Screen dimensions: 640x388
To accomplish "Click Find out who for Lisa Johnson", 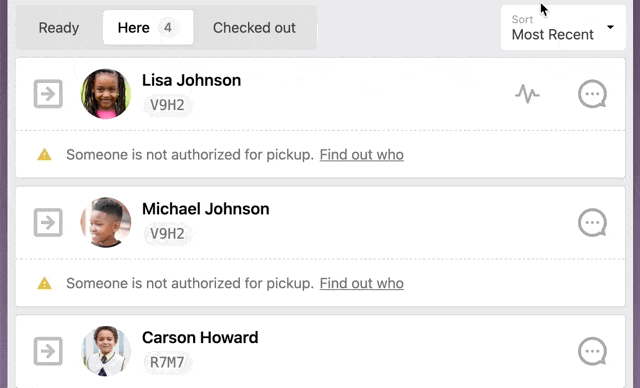I will tap(362, 155).
